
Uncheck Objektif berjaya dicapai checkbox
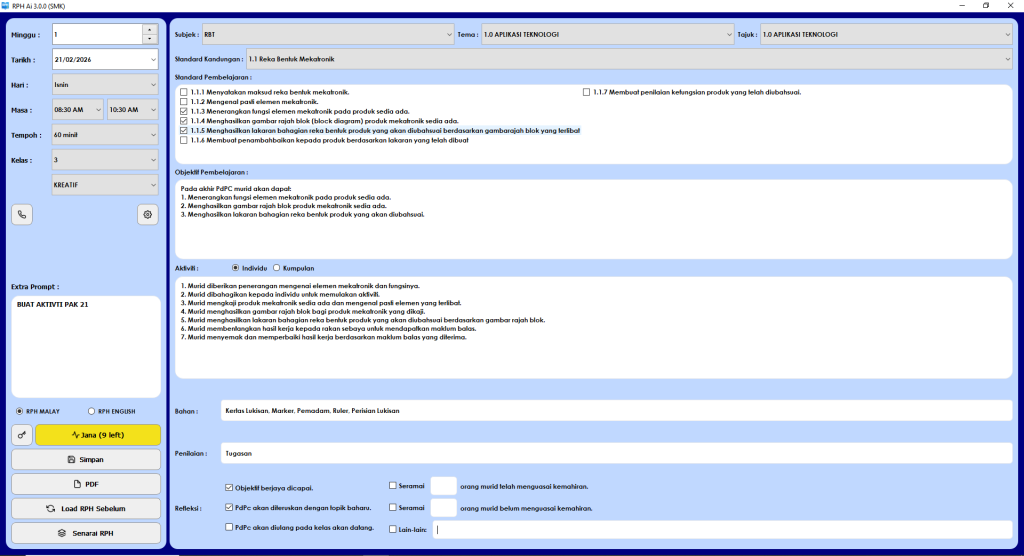[x=230, y=487]
